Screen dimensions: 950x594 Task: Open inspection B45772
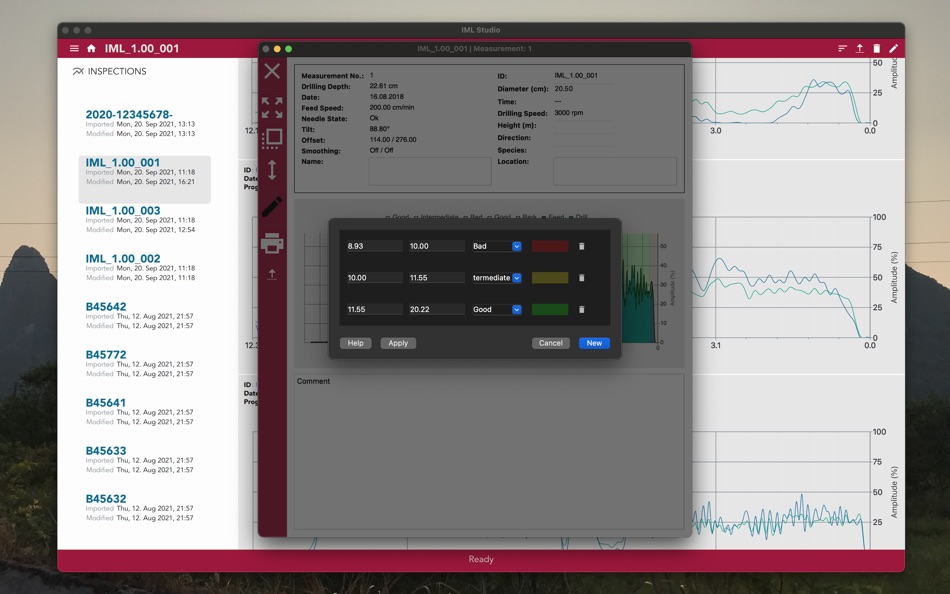click(145, 363)
